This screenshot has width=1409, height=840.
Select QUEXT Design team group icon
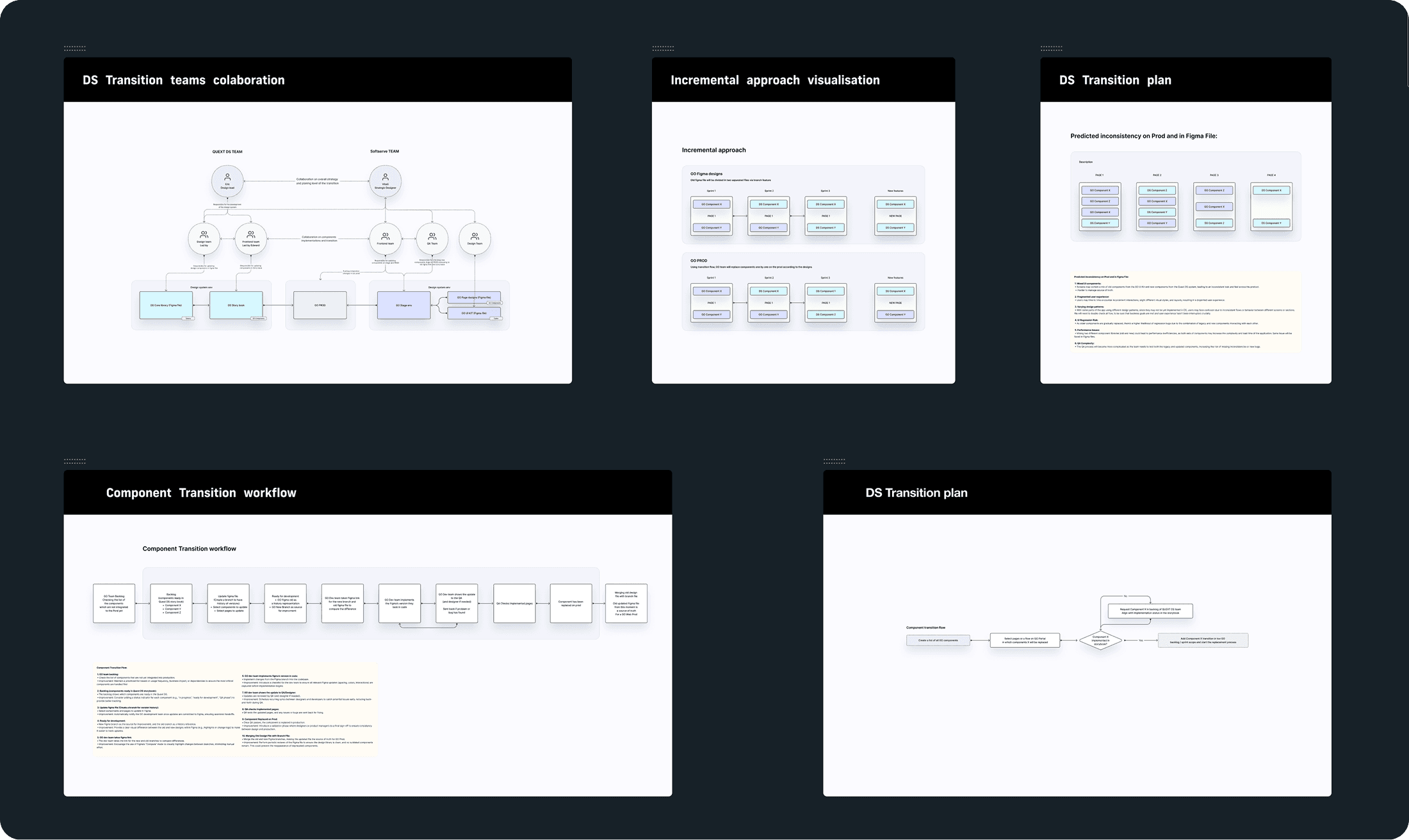point(204,234)
